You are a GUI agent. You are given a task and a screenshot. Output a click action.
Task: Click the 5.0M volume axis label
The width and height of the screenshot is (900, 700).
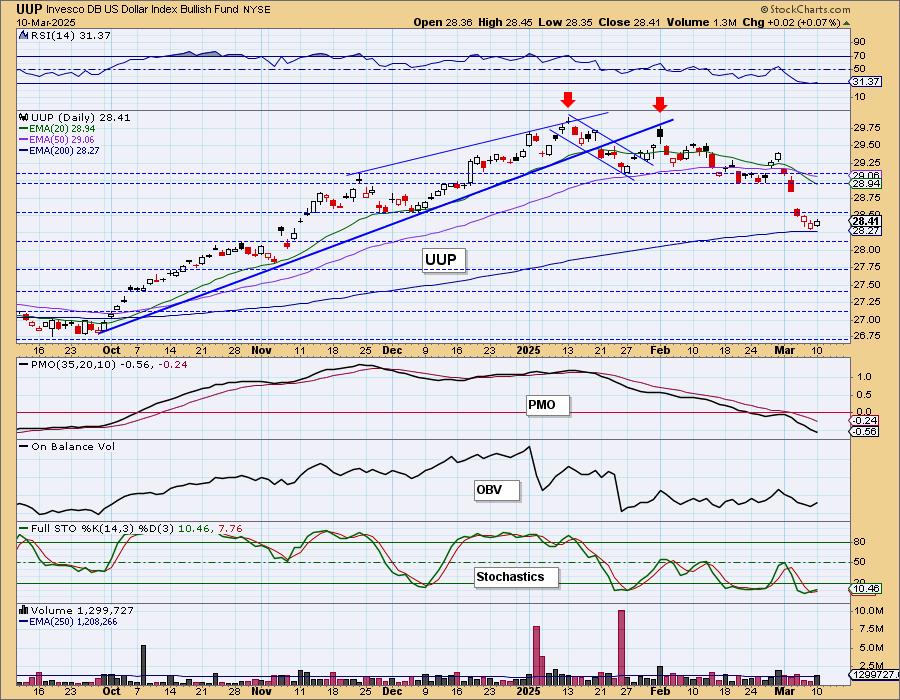(x=870, y=647)
